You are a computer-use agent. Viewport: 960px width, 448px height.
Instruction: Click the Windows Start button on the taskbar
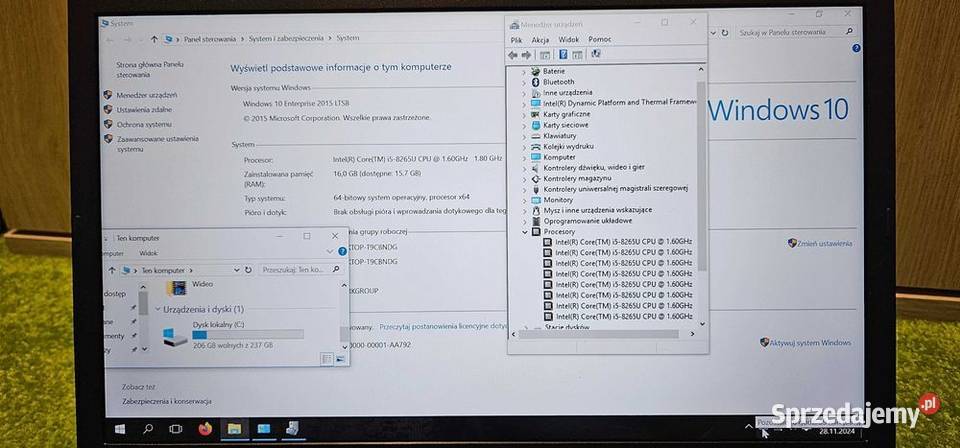(x=120, y=429)
